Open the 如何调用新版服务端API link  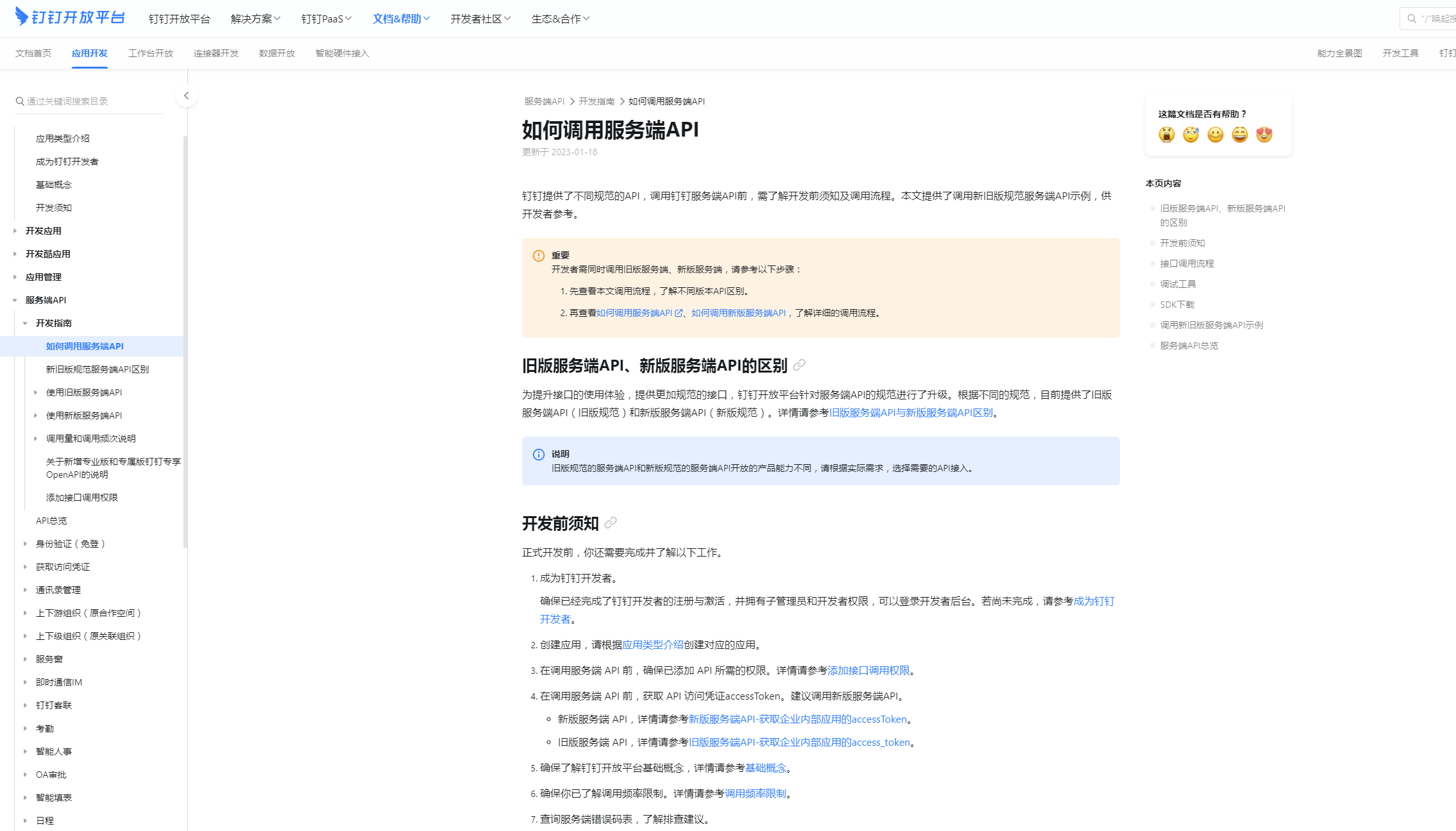738,313
